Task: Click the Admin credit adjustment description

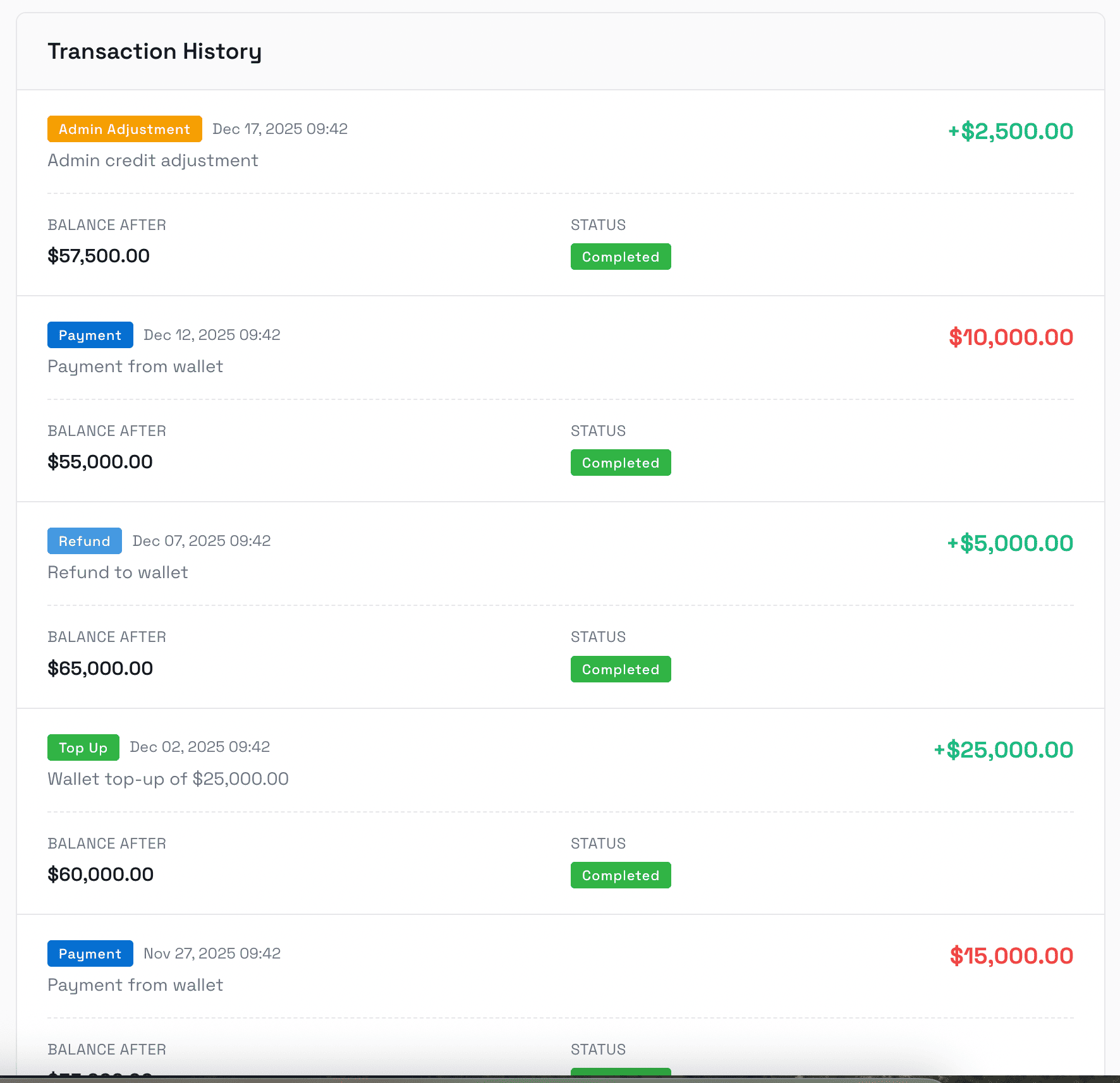Action: point(152,160)
